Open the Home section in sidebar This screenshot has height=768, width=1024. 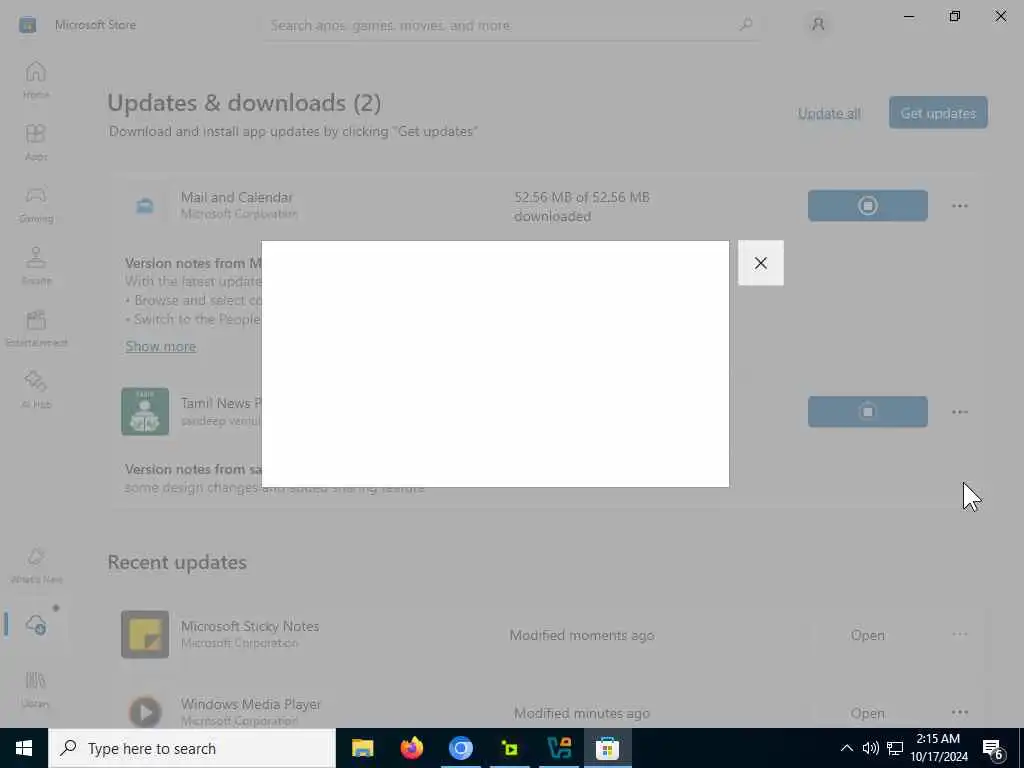(x=36, y=80)
